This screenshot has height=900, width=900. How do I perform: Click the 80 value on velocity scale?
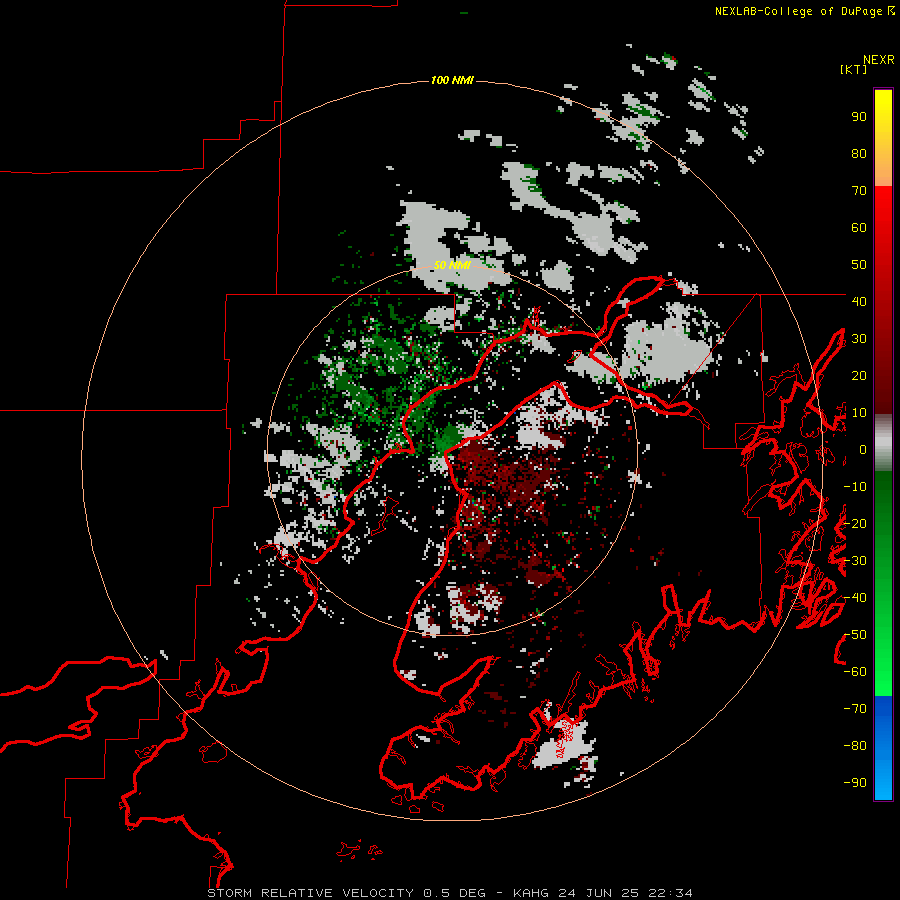point(859,153)
